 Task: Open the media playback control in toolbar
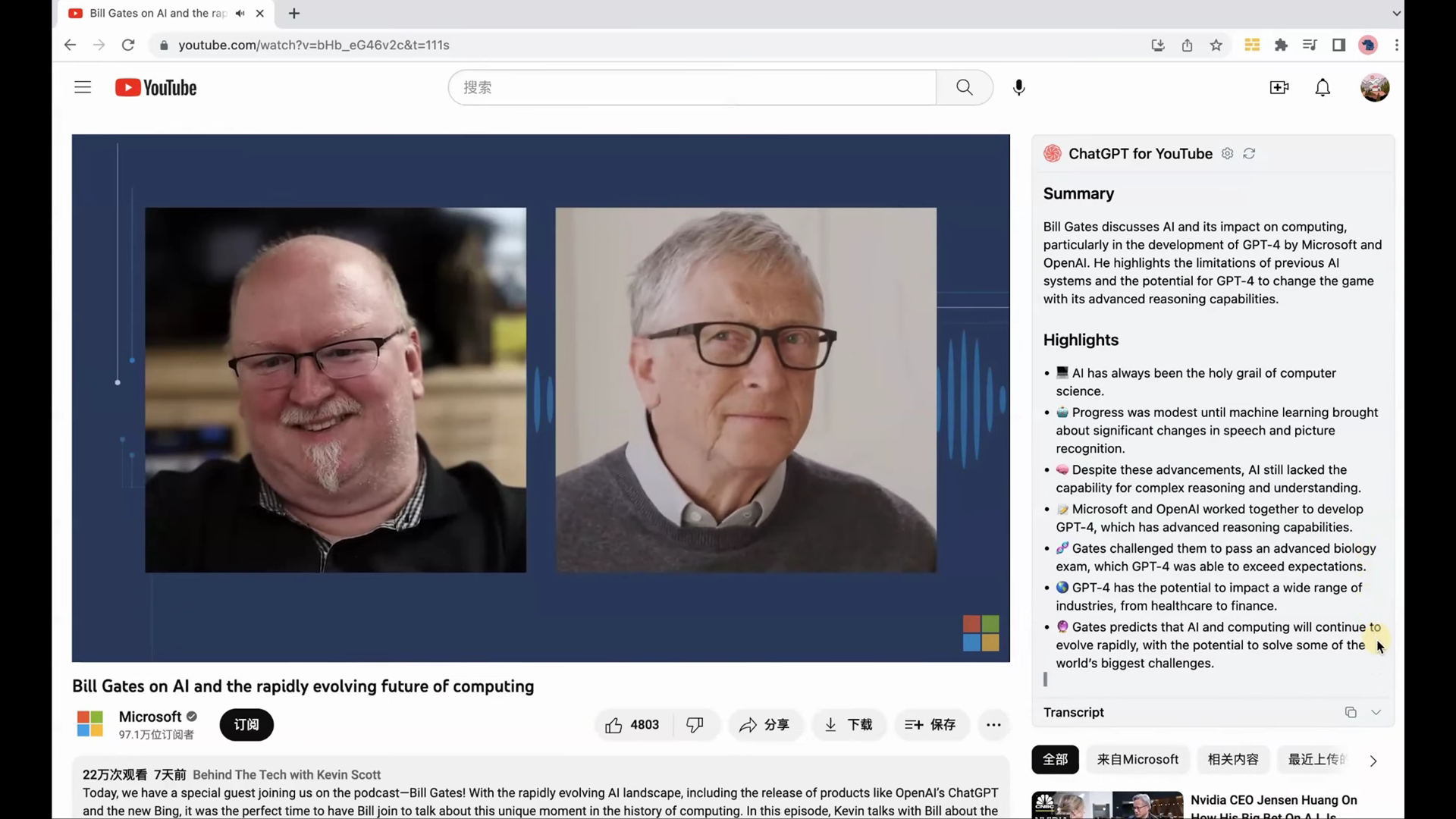pos(1310,45)
